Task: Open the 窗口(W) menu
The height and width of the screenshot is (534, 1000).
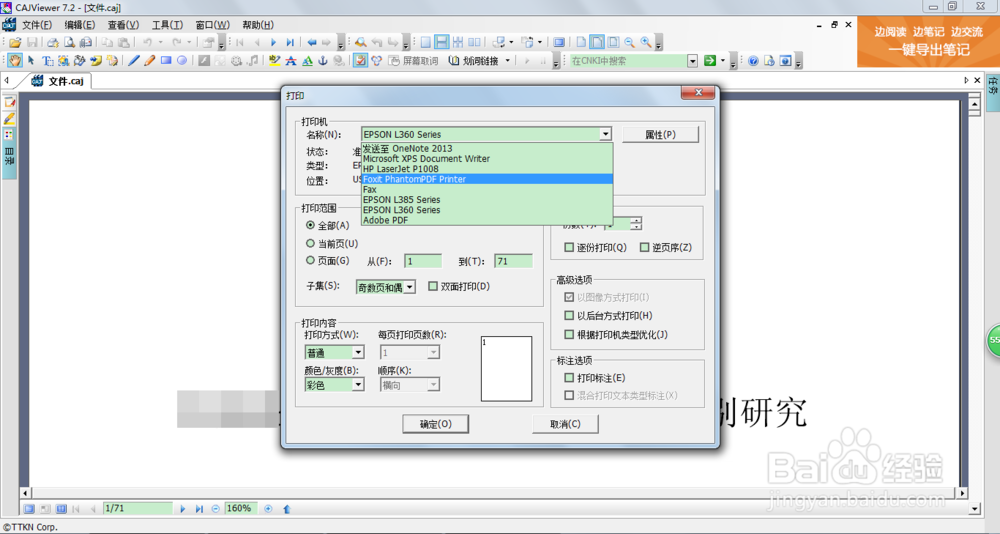Action: pos(212,25)
